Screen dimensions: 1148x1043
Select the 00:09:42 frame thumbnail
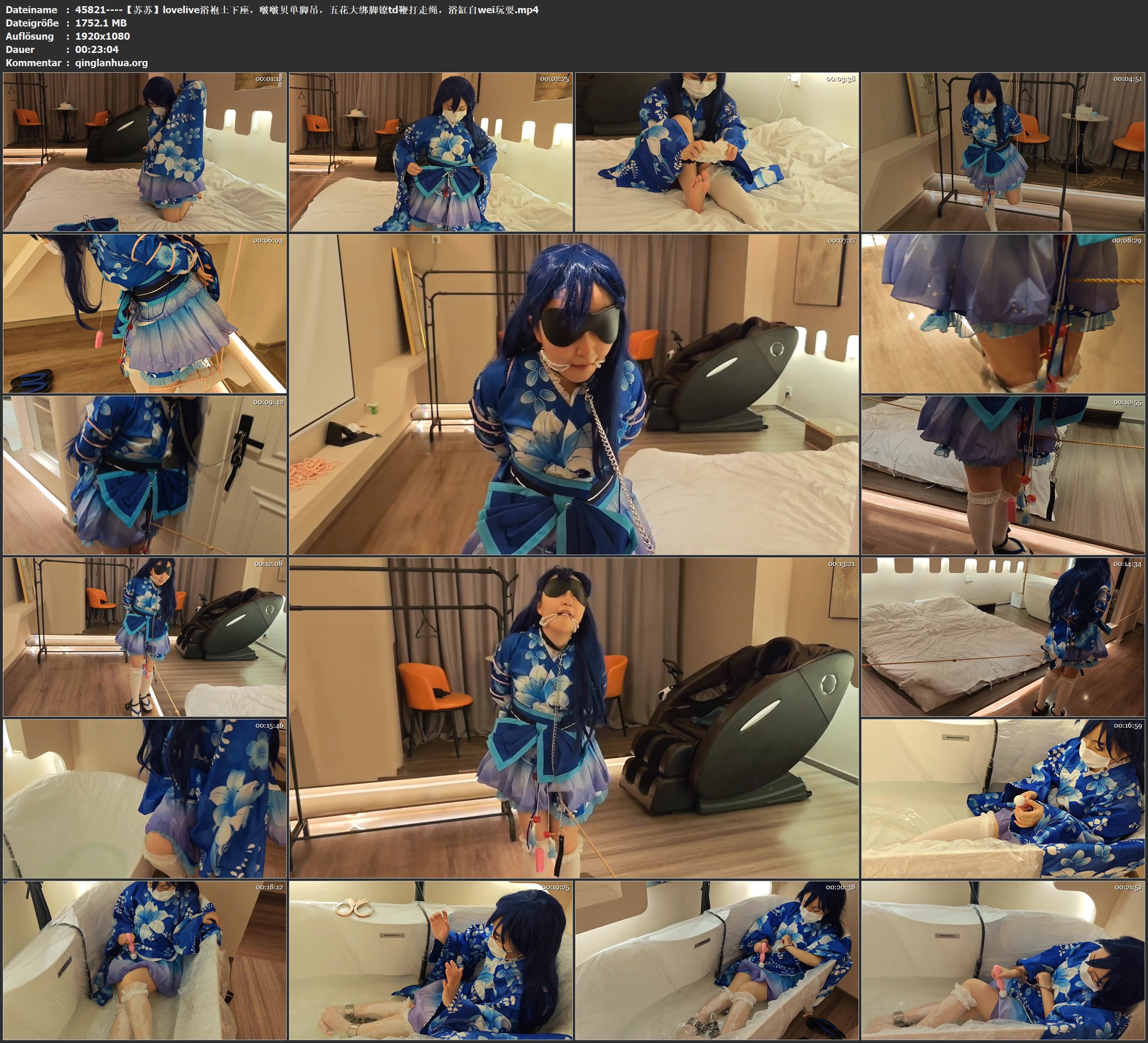(145, 475)
